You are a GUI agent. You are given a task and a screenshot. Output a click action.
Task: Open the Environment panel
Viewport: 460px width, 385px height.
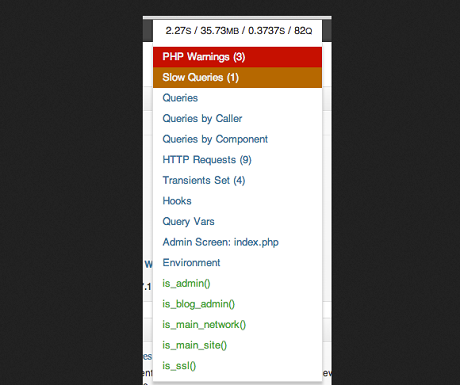click(237, 263)
